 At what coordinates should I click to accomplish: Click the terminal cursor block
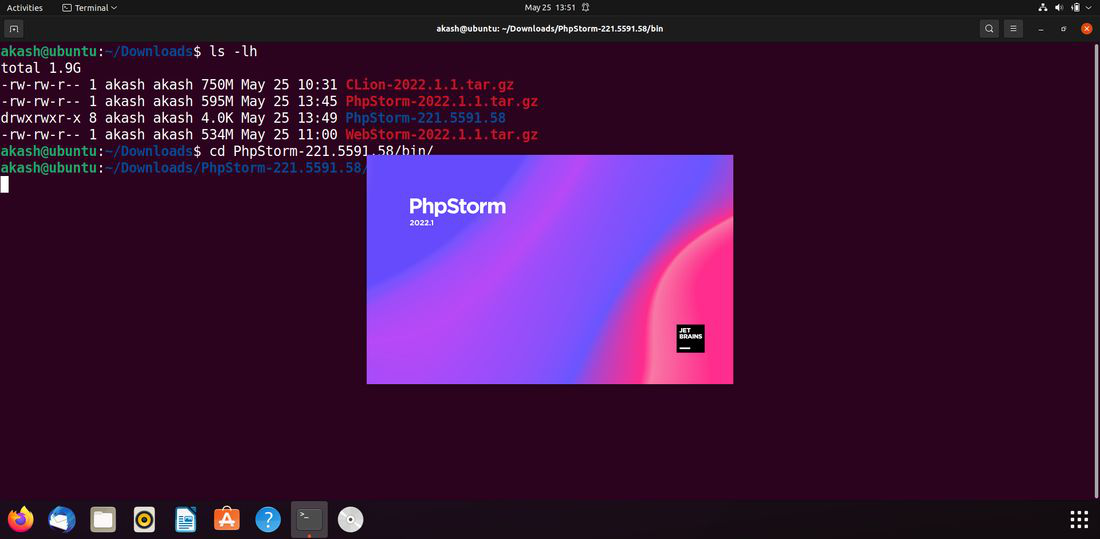(4, 185)
